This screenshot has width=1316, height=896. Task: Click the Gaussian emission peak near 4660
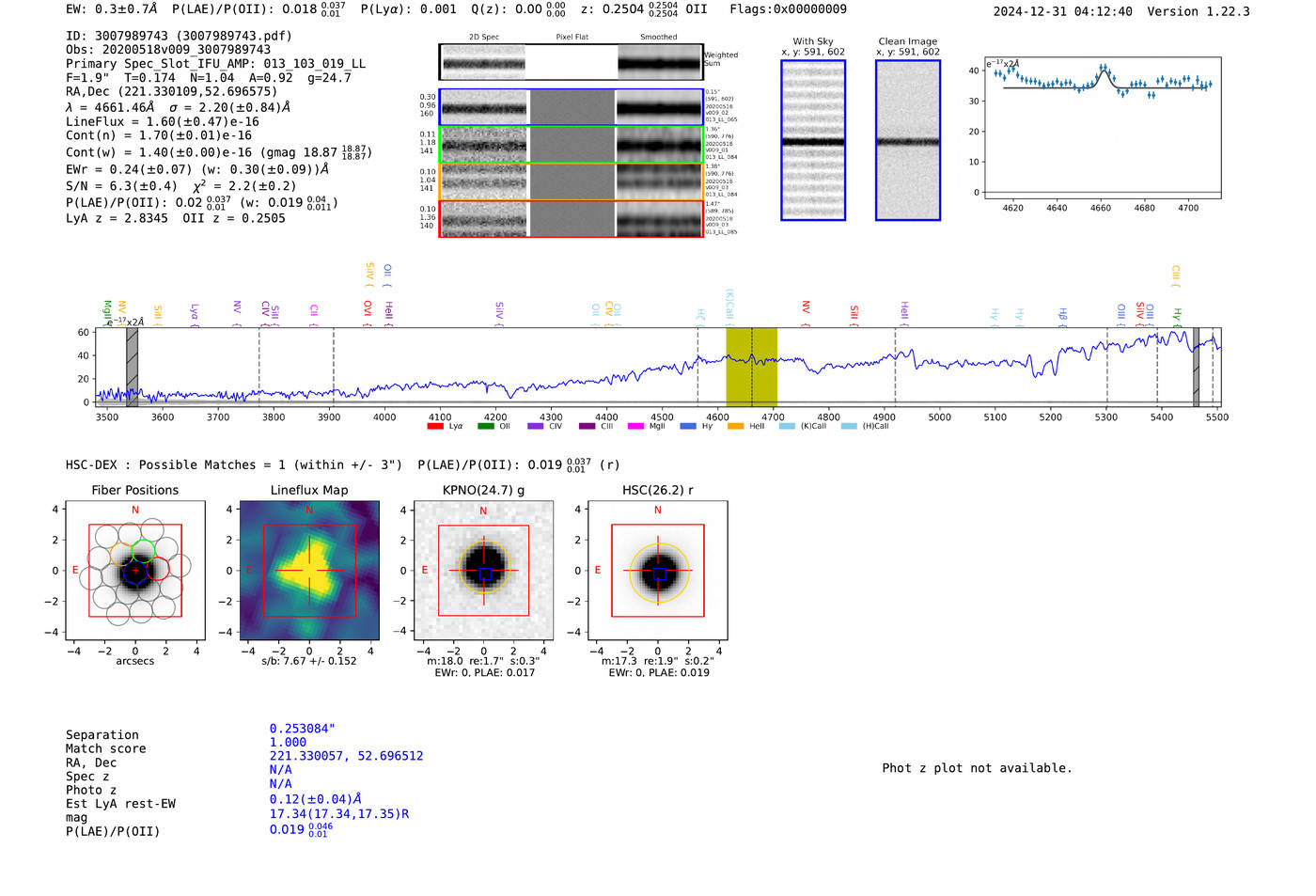(x=1104, y=69)
